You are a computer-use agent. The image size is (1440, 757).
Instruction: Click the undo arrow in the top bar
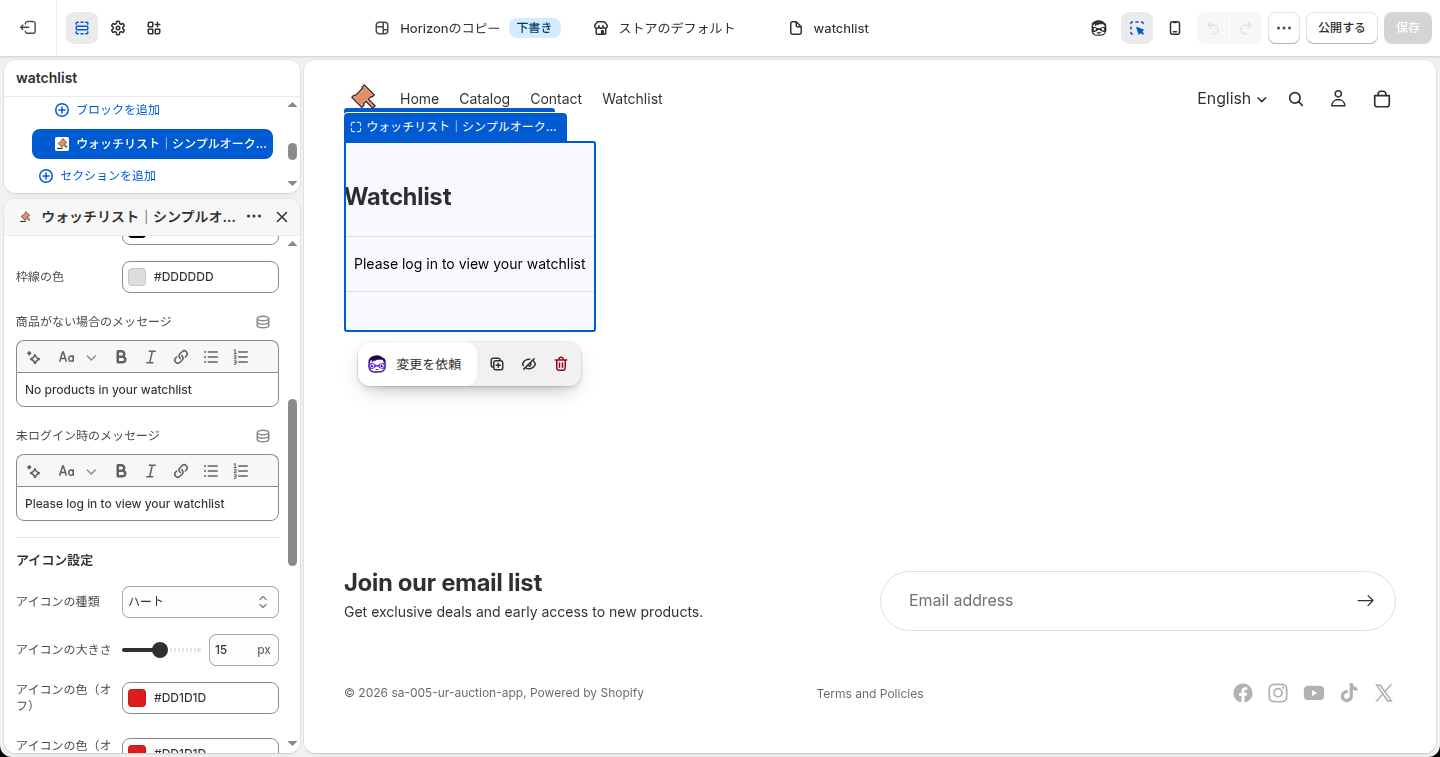tap(1213, 28)
